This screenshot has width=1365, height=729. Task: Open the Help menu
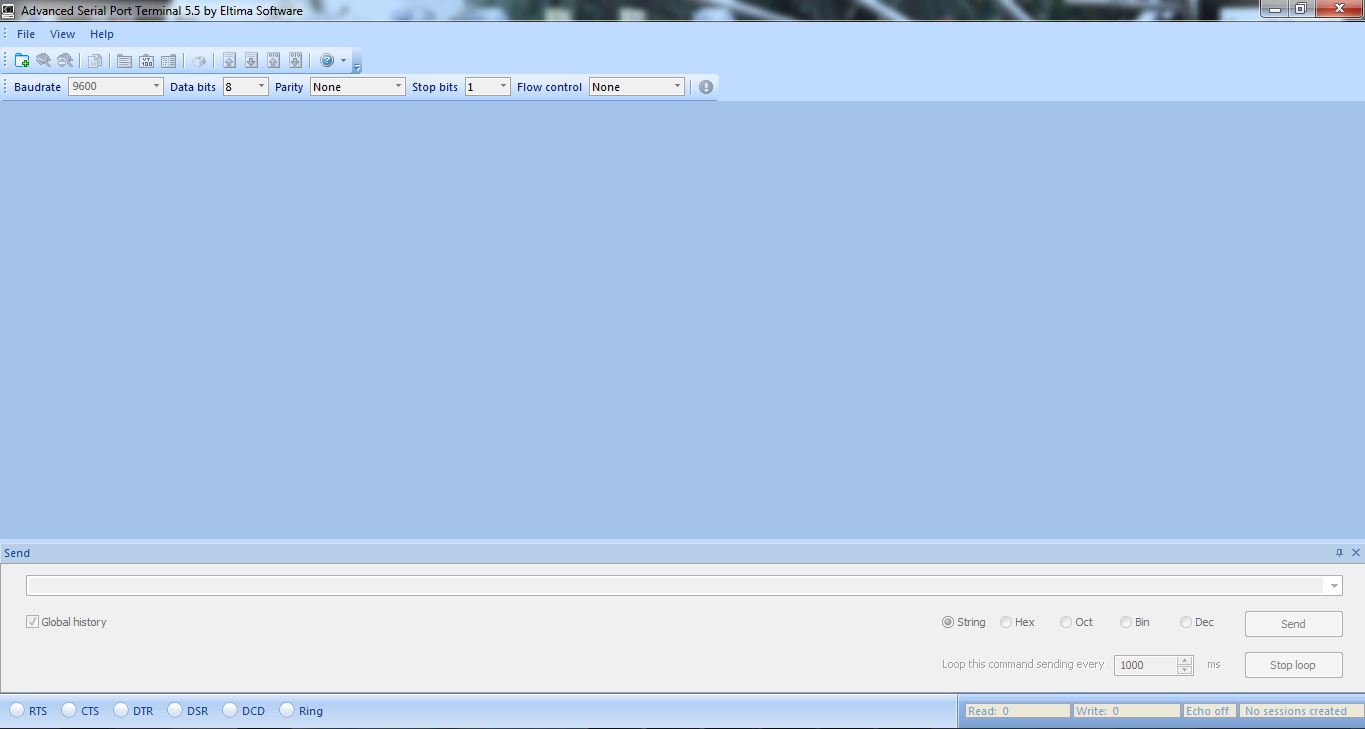tap(102, 34)
